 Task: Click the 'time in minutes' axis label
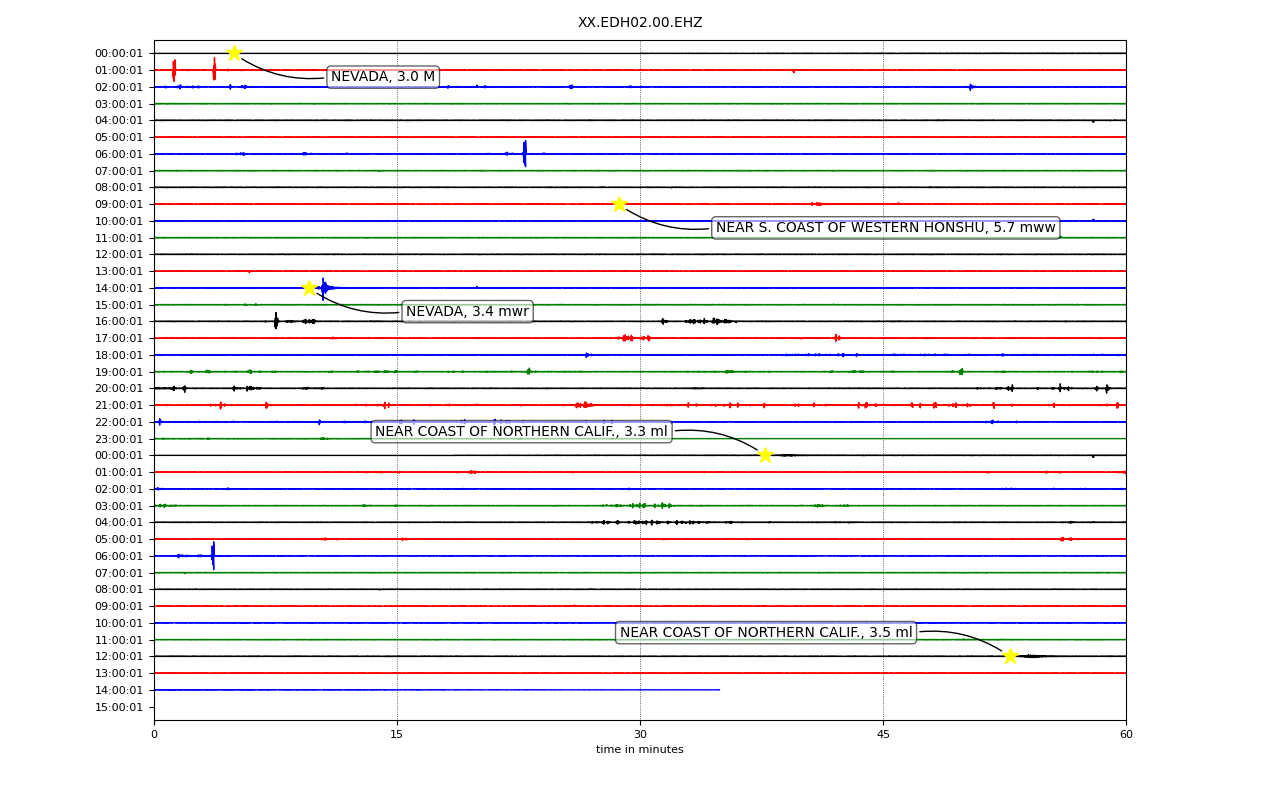point(640,750)
